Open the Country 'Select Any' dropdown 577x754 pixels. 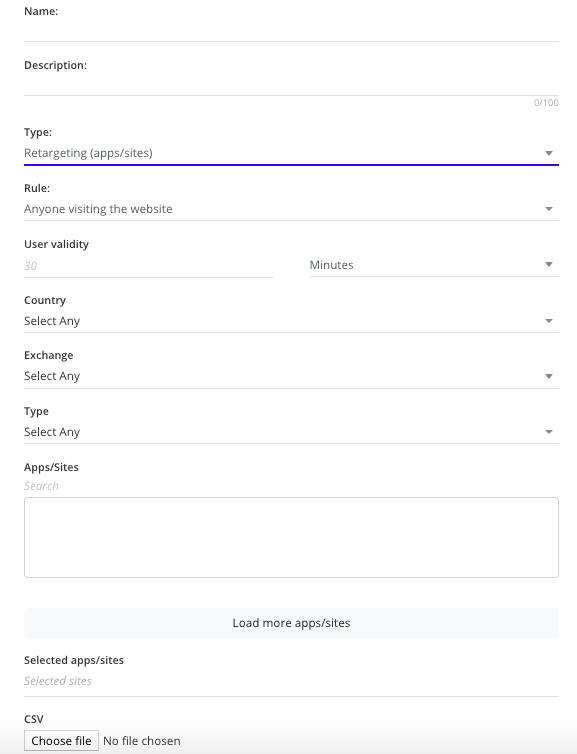pyautogui.click(x=291, y=321)
